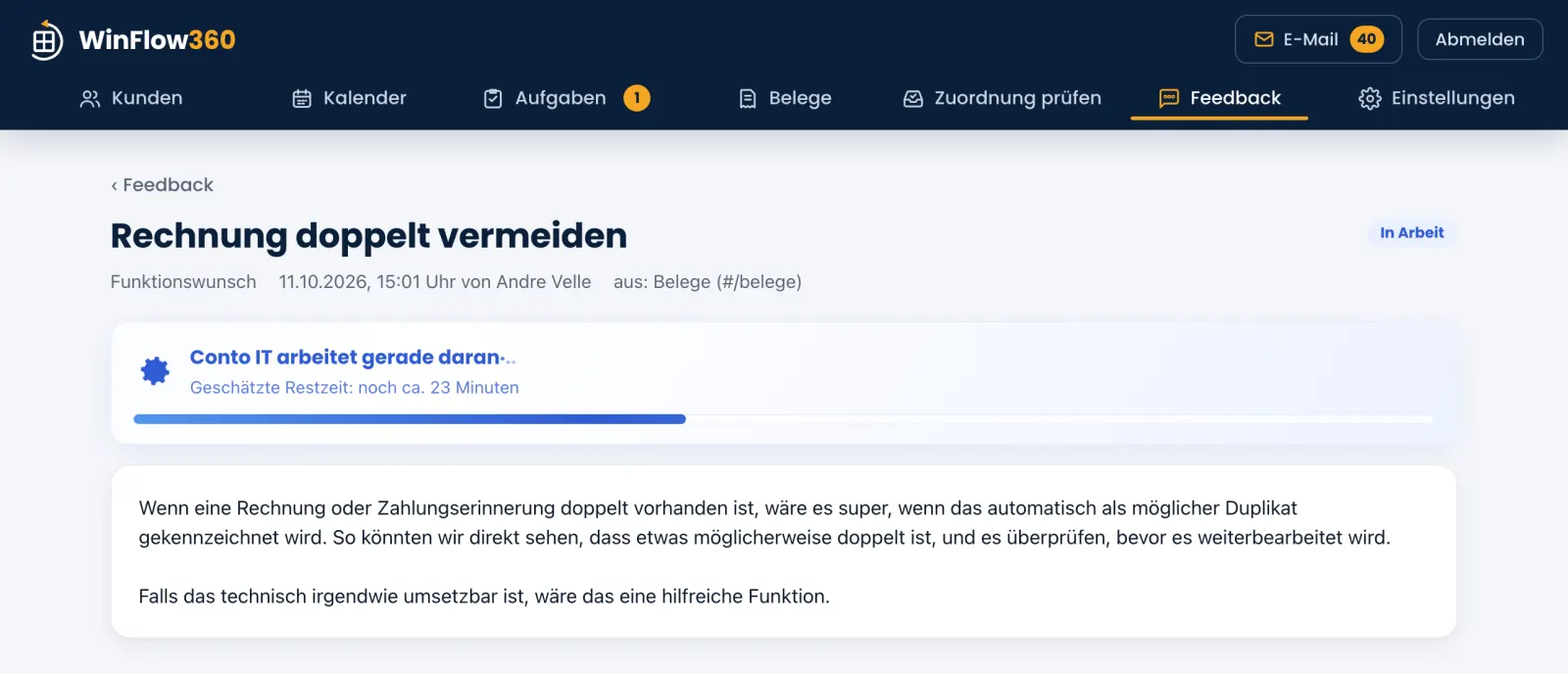Log out with the Abmelden button
Image resolution: width=1568 pixels, height=674 pixels.
point(1480,39)
